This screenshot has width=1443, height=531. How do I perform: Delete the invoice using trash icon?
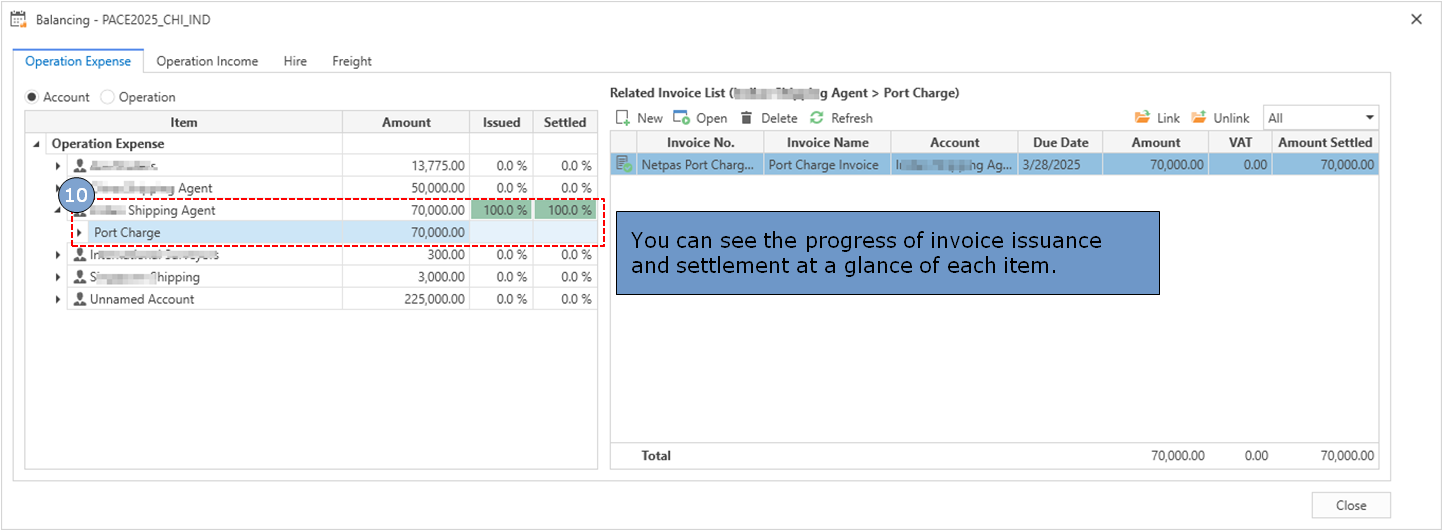(746, 118)
